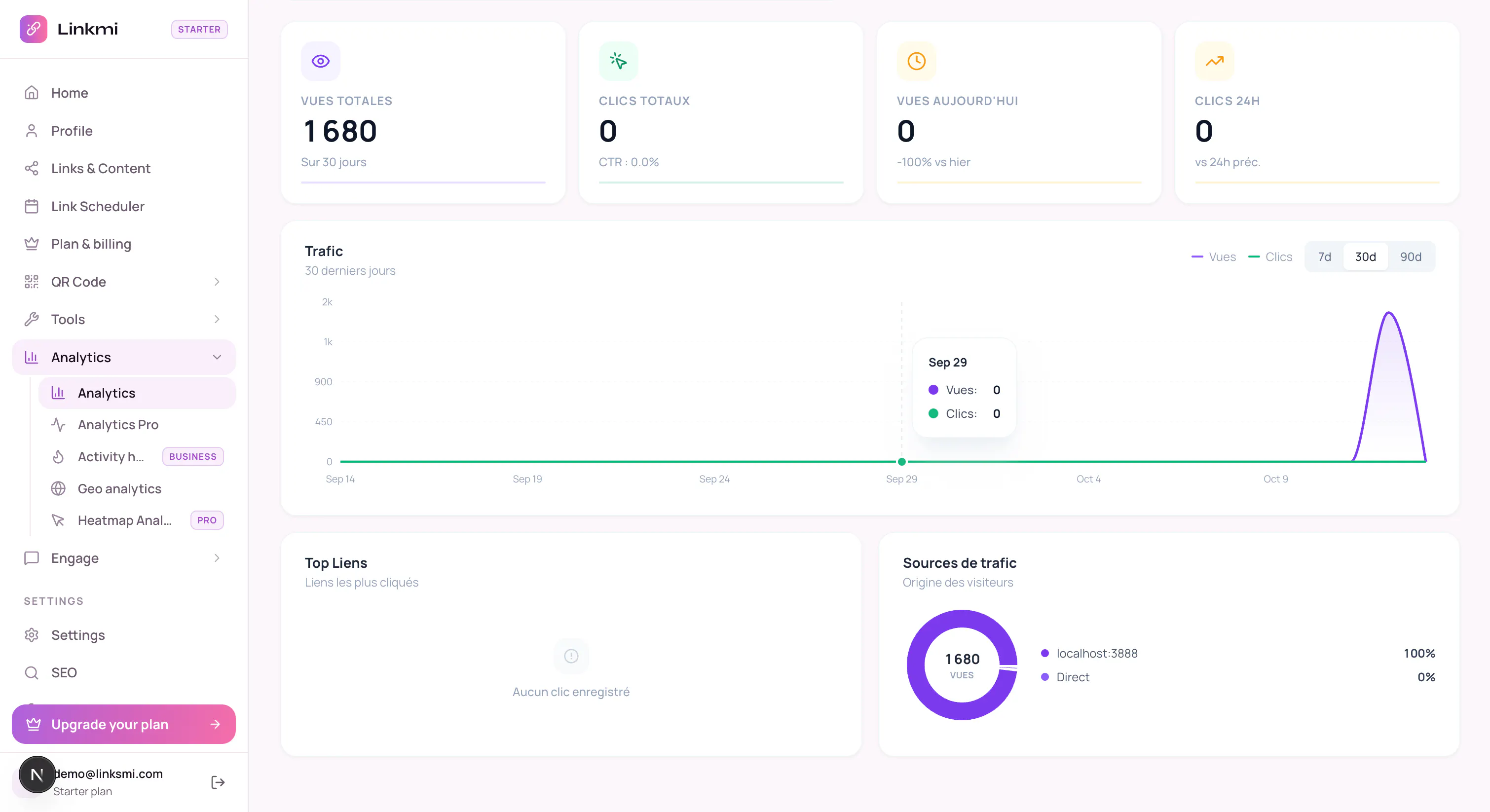Click the Linkmi logo icon
The image size is (1490, 812).
(x=33, y=29)
